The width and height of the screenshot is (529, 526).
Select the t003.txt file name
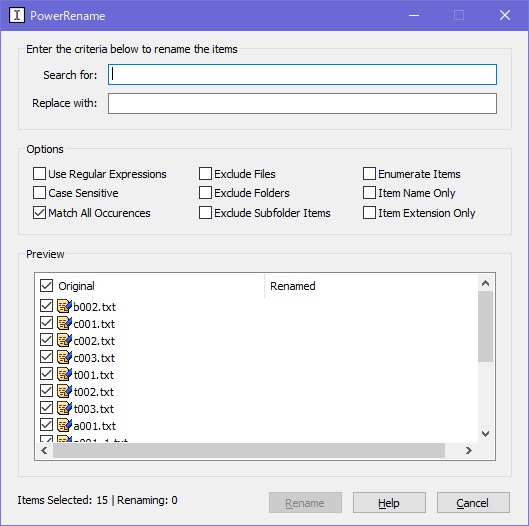(94, 409)
